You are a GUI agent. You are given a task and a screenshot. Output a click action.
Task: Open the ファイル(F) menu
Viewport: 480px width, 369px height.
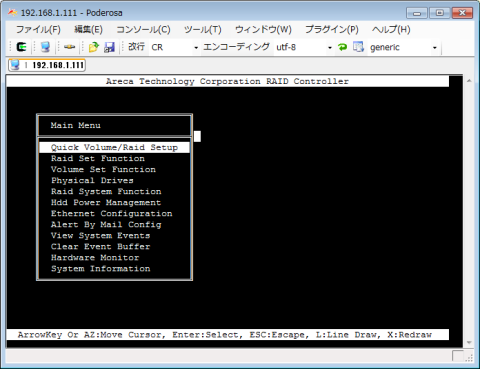point(38,29)
